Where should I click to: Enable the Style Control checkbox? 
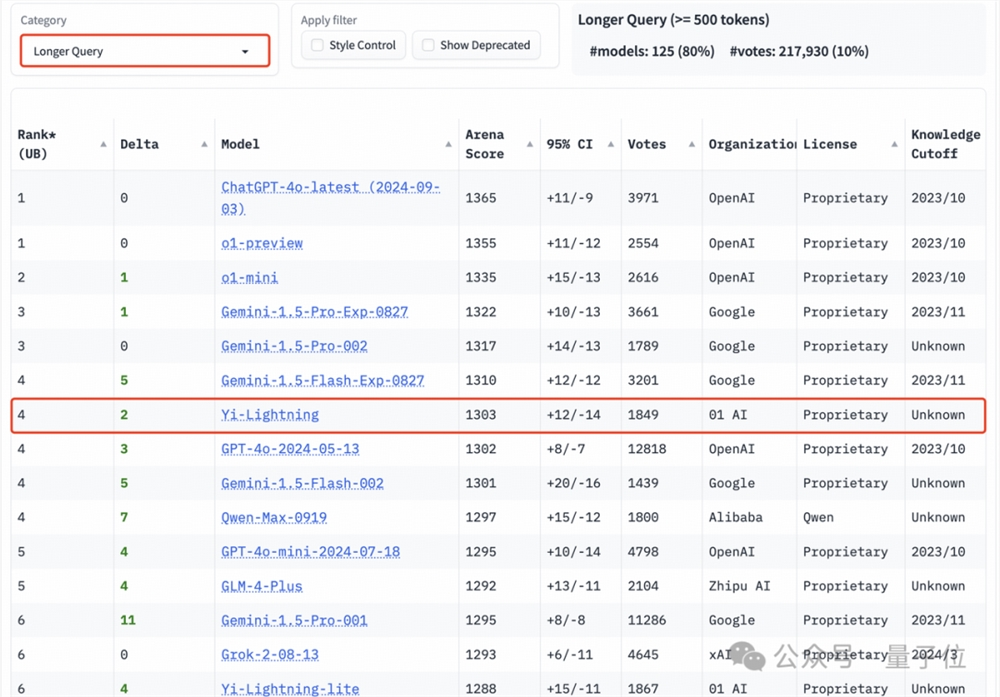tap(317, 45)
